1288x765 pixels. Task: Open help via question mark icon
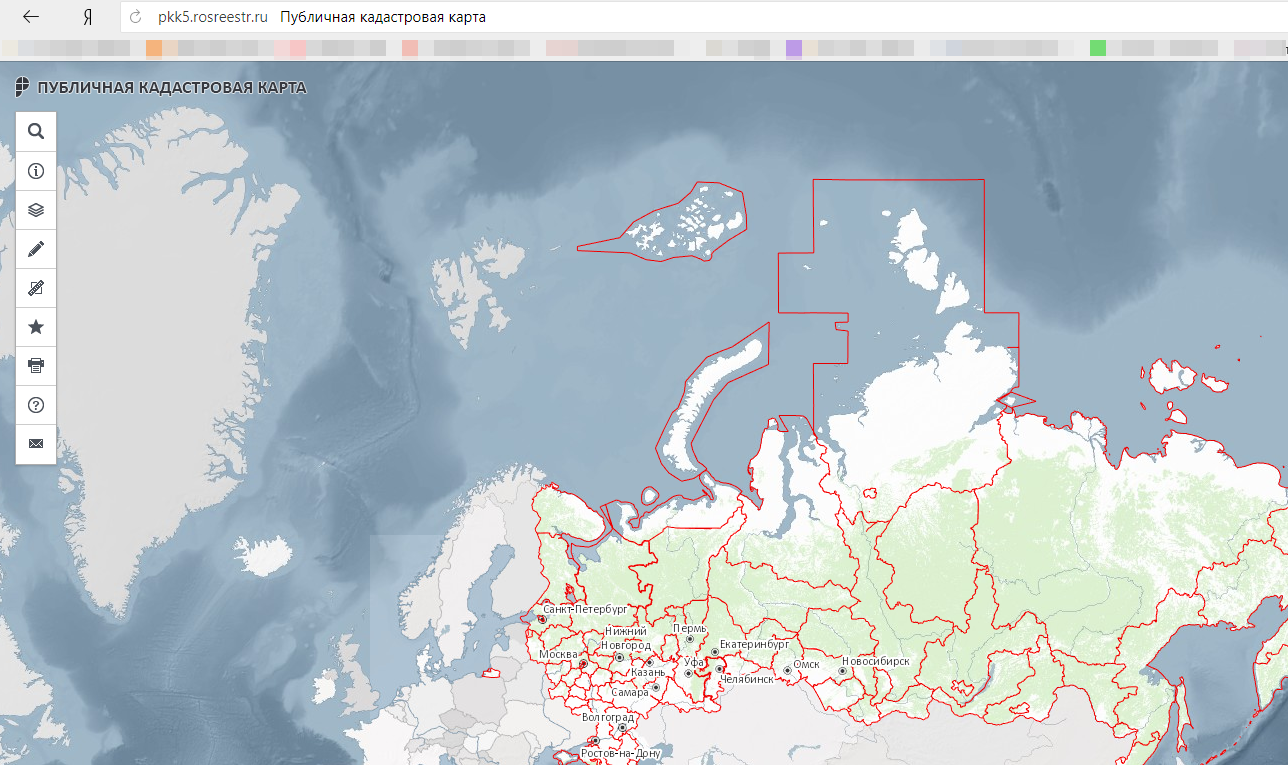tap(36, 405)
